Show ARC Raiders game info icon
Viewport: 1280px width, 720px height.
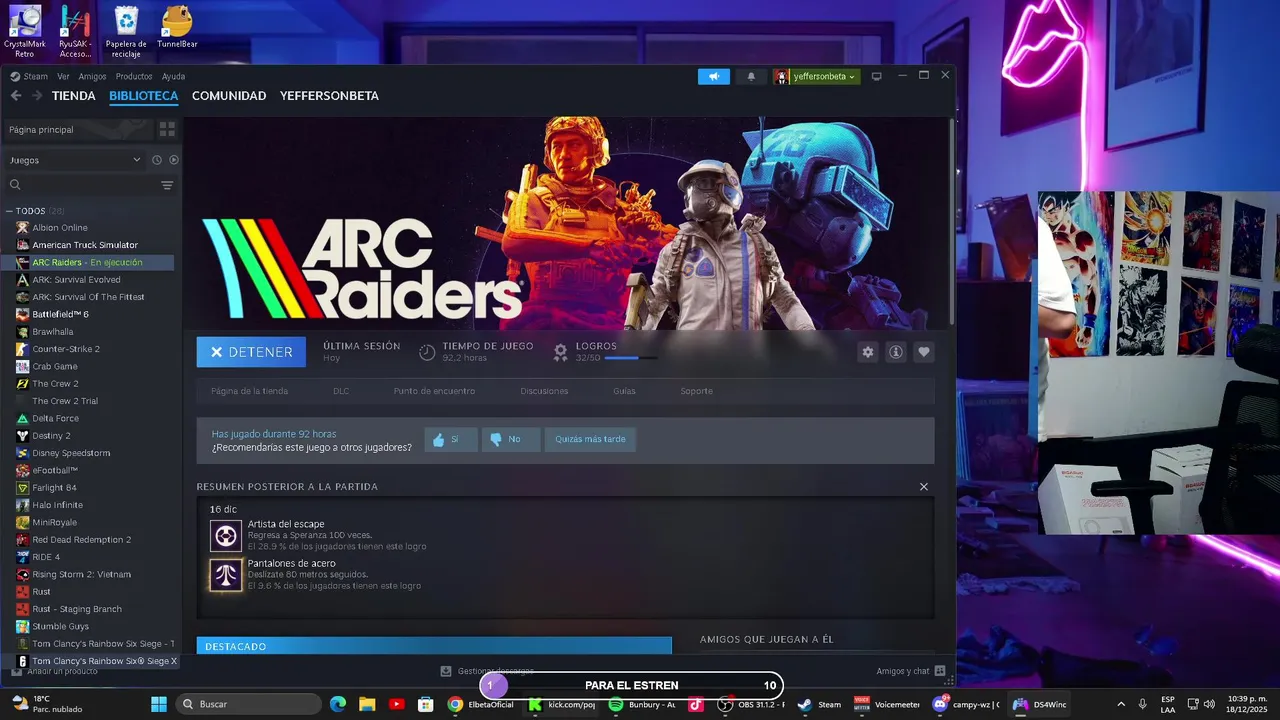(x=896, y=352)
